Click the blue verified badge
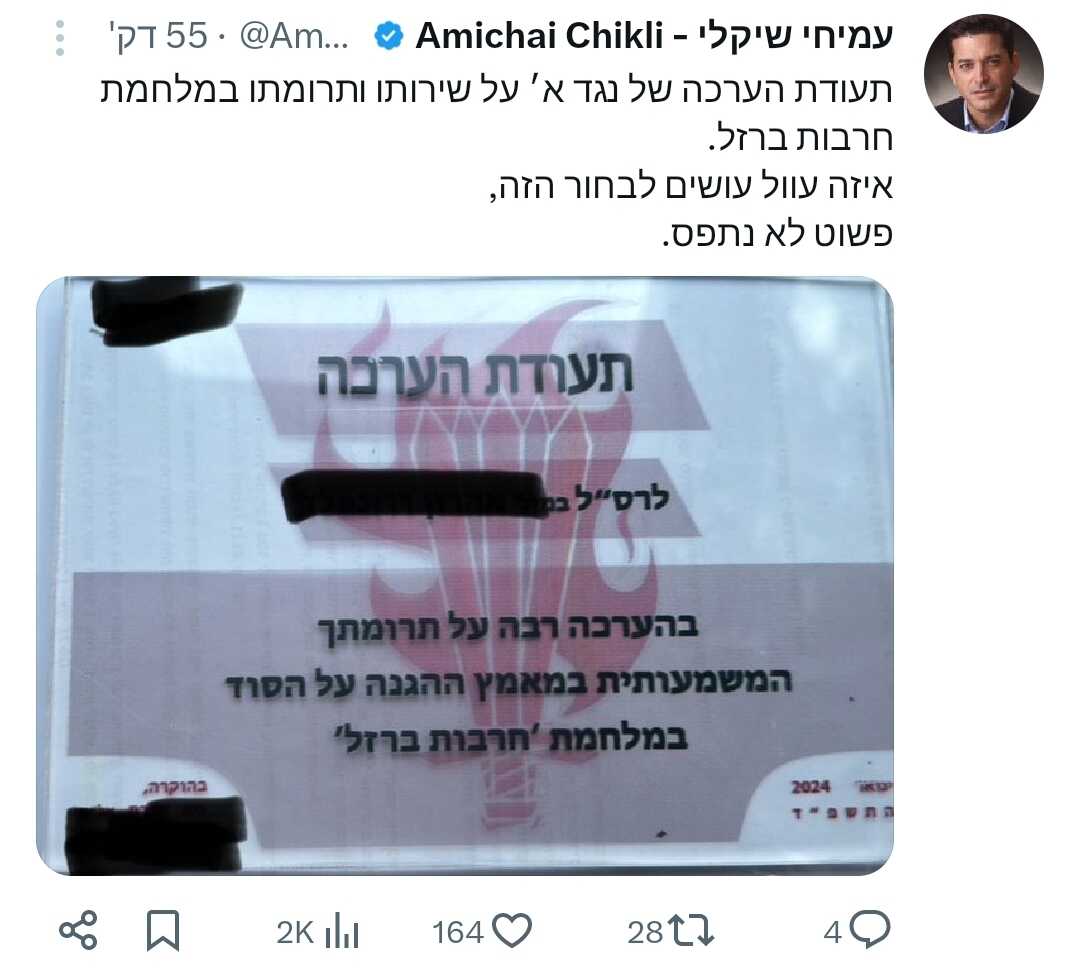The height and width of the screenshot is (968, 1080). [388, 36]
